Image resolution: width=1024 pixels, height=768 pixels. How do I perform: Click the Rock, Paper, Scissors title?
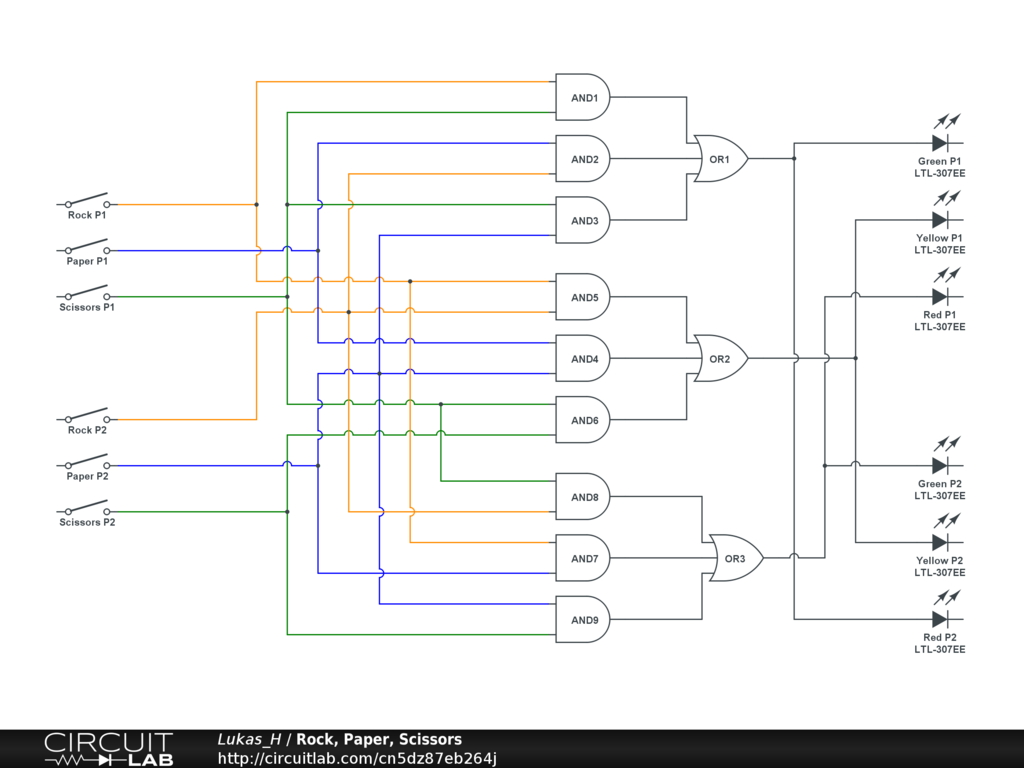pyautogui.click(x=379, y=740)
